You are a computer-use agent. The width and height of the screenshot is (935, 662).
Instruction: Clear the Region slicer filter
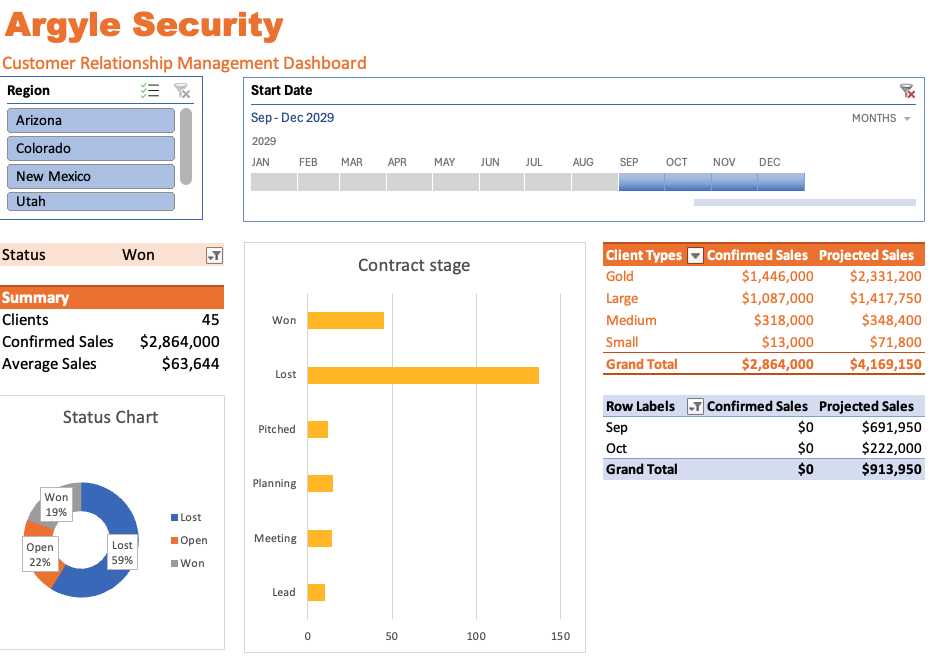[x=182, y=91]
